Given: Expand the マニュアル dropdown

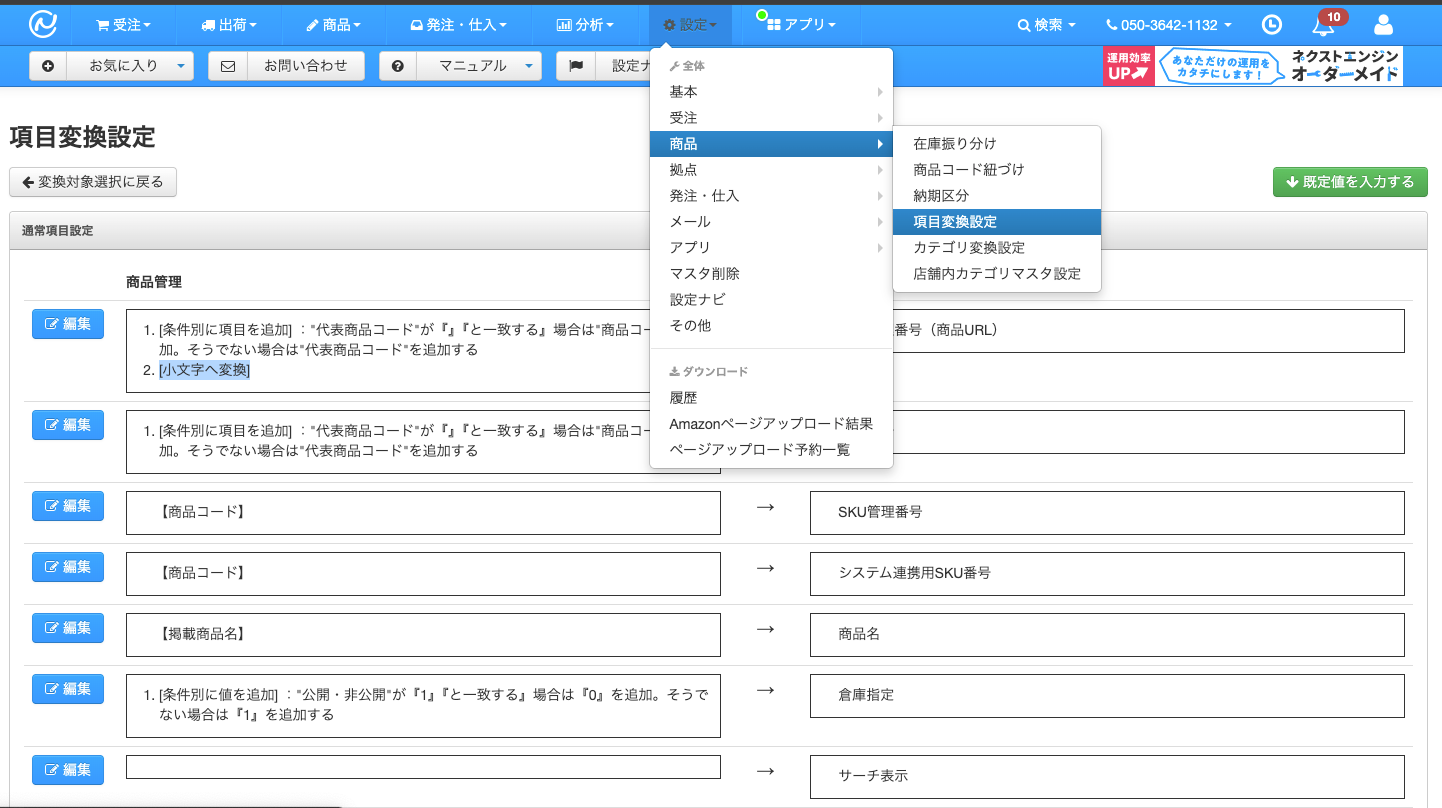Looking at the screenshot, I should [528, 66].
